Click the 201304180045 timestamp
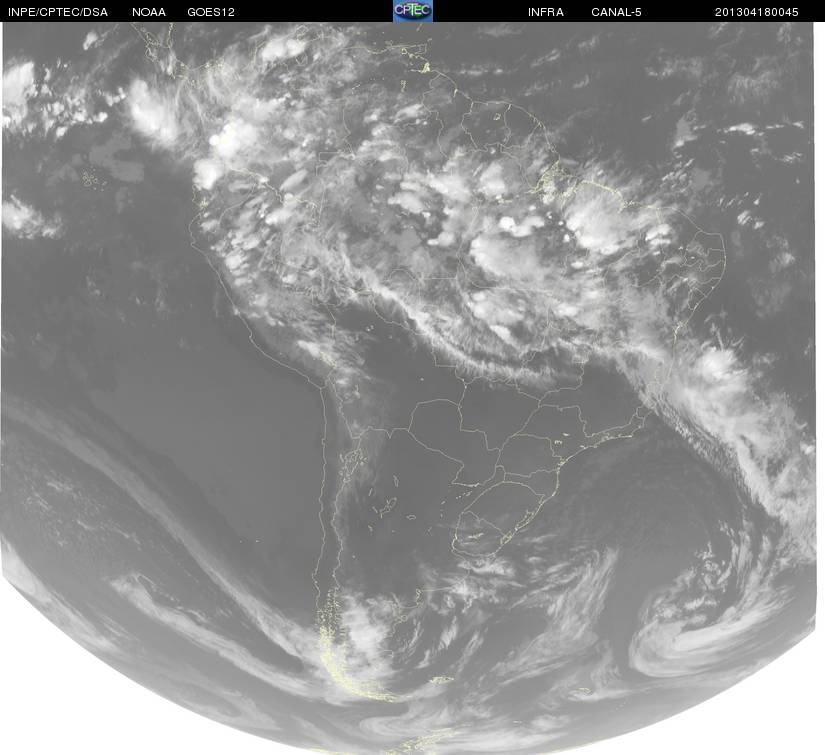825x755 pixels. coord(757,12)
